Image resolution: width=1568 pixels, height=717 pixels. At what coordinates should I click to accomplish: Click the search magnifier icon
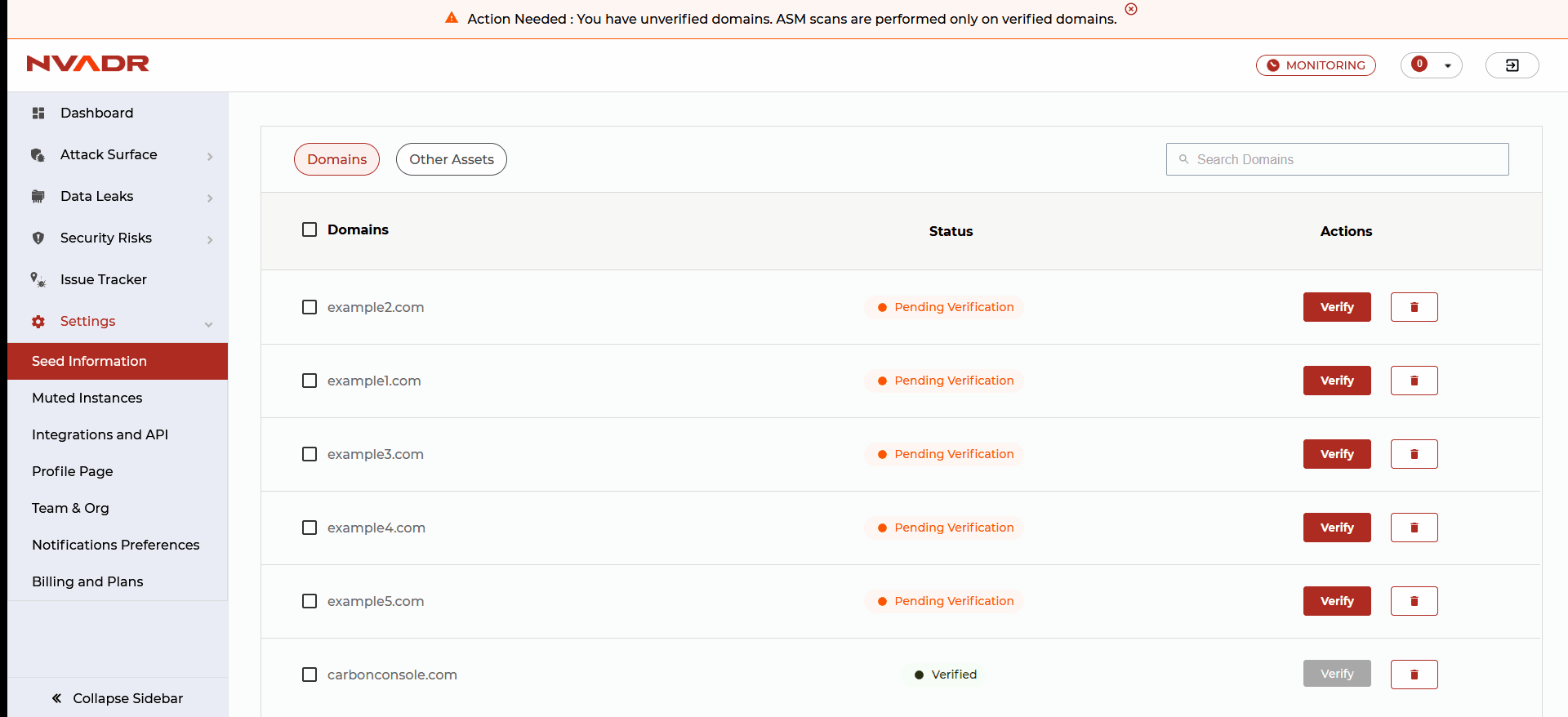(1183, 159)
